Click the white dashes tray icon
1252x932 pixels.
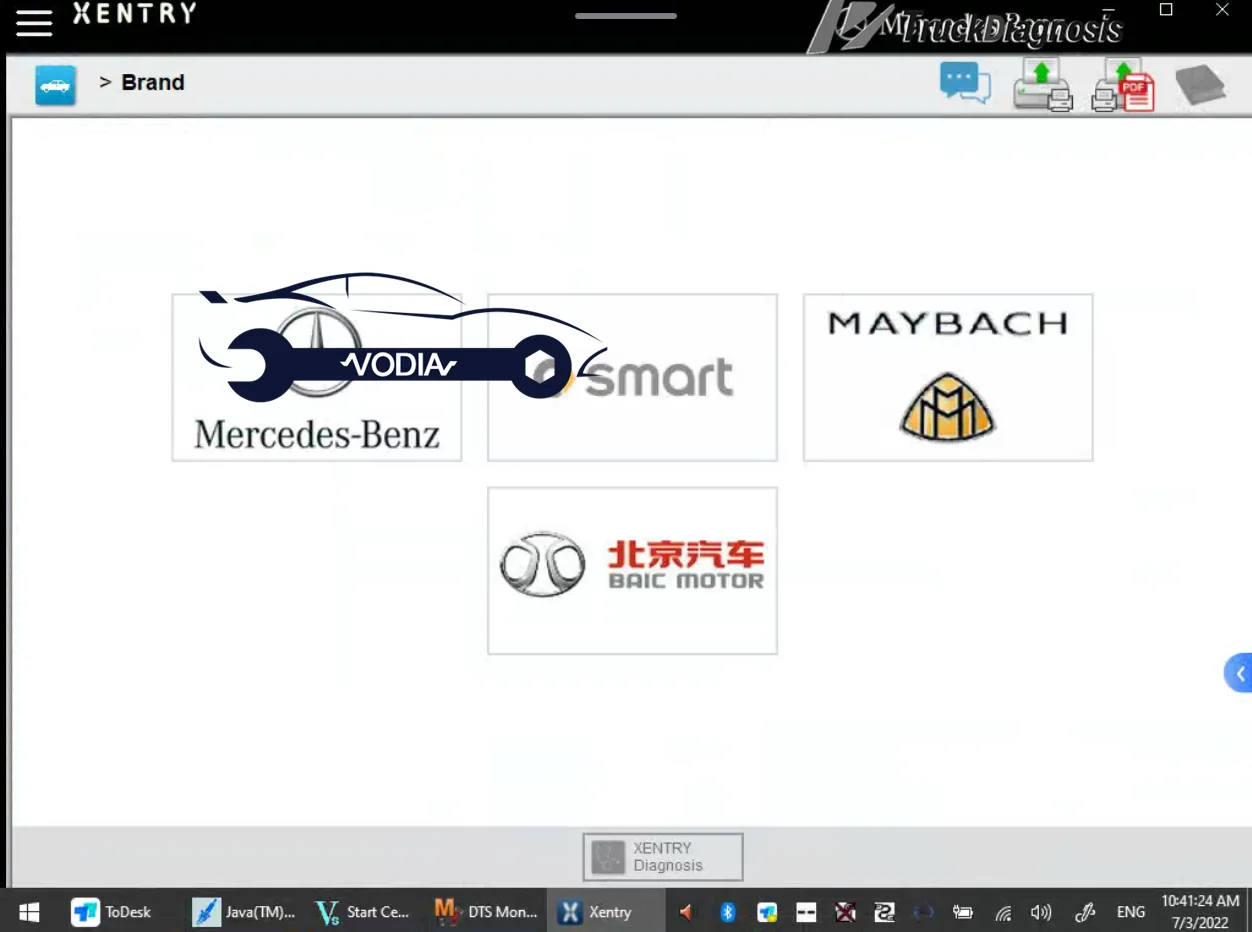click(806, 912)
